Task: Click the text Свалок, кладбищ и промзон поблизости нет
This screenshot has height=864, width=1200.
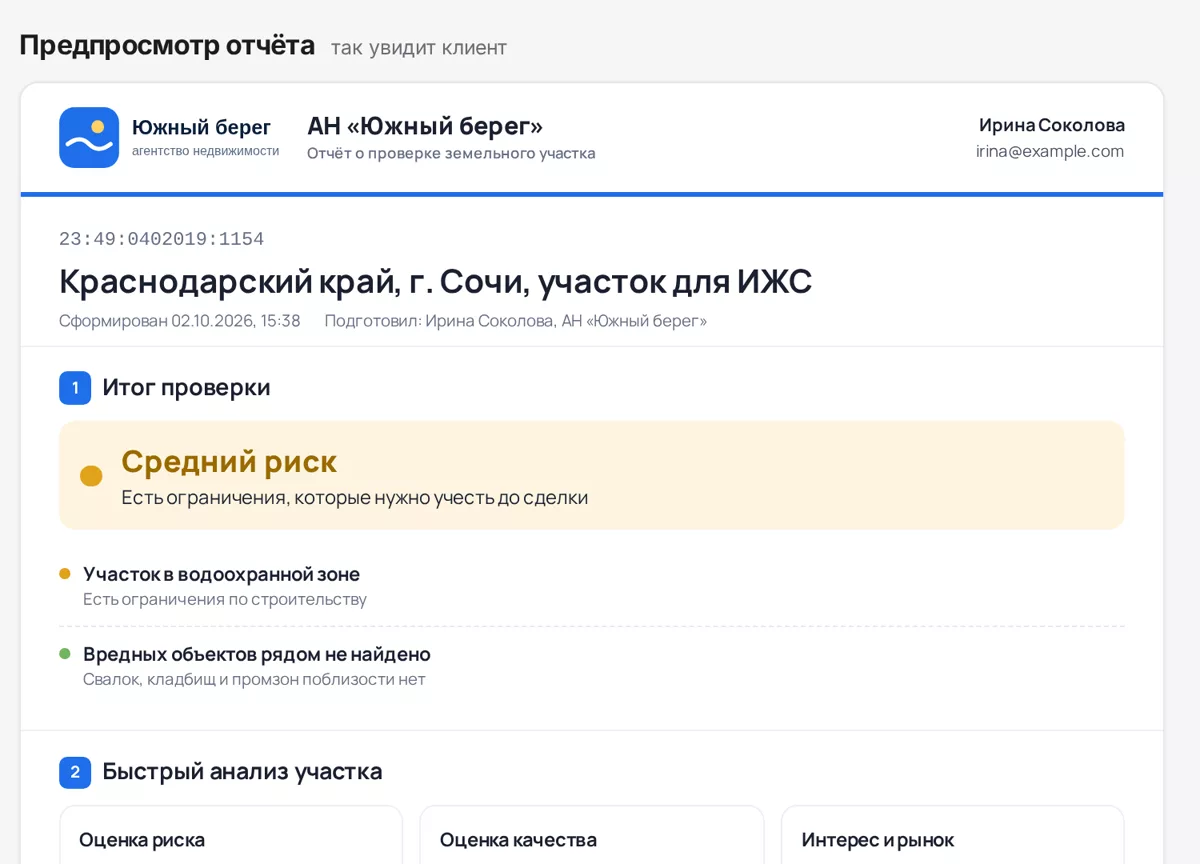Action: point(254,680)
